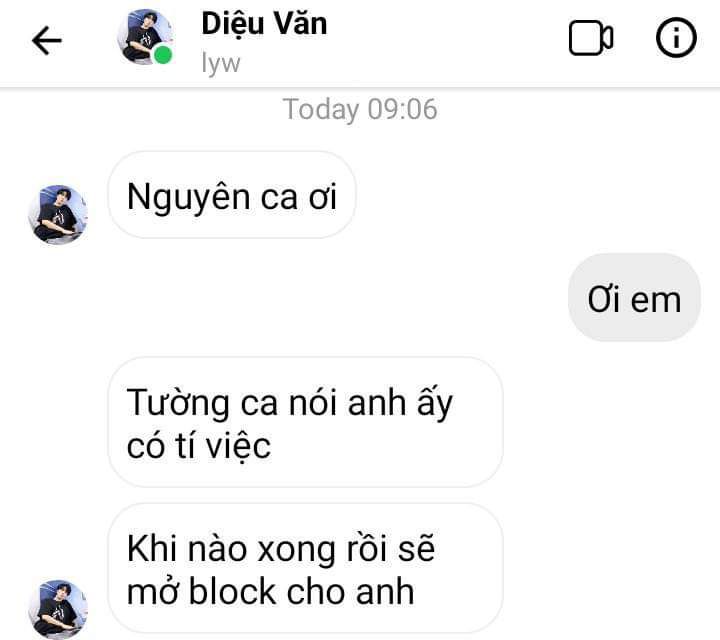The width and height of the screenshot is (720, 640).
Task: Tap avatar beside the "mở block" message
Action: [57, 609]
